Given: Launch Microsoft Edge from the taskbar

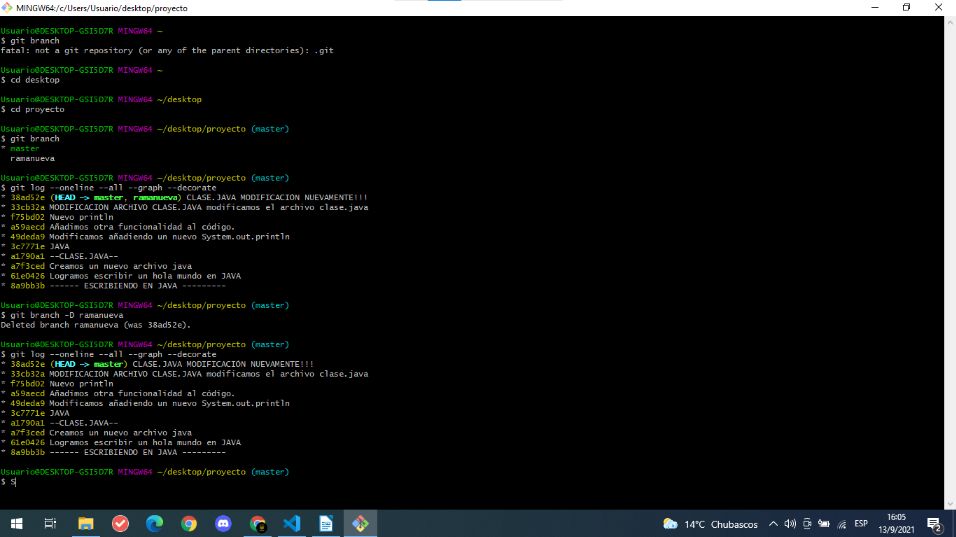Looking at the screenshot, I should (x=154, y=524).
